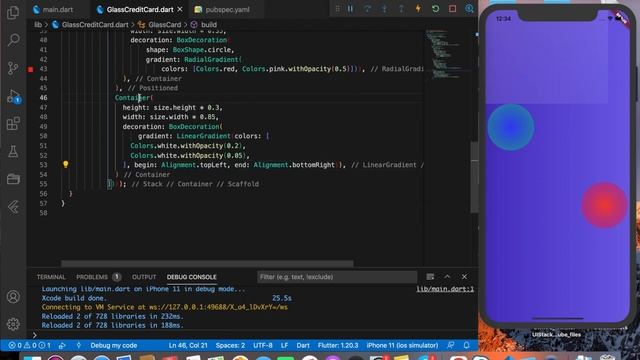Select the GlassCreditCard.dart editor tab
Image resolution: width=640 pixels, height=360 pixels.
click(140, 9)
